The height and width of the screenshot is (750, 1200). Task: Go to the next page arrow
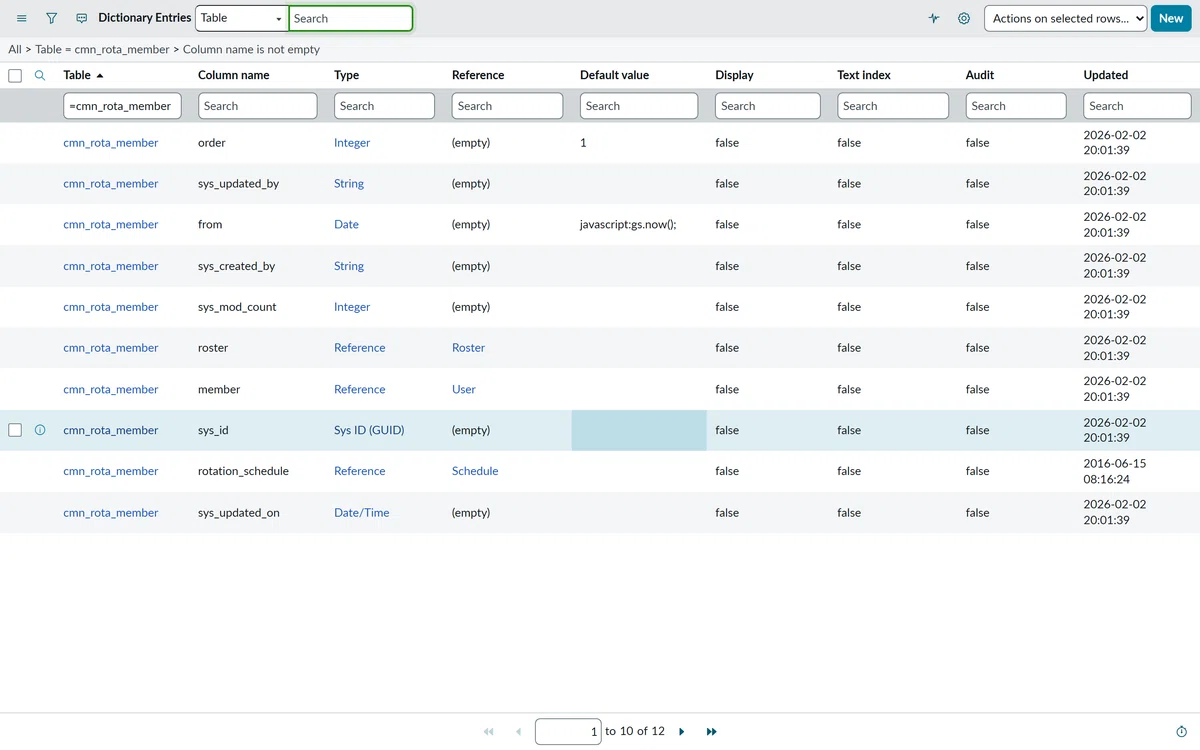click(x=682, y=732)
